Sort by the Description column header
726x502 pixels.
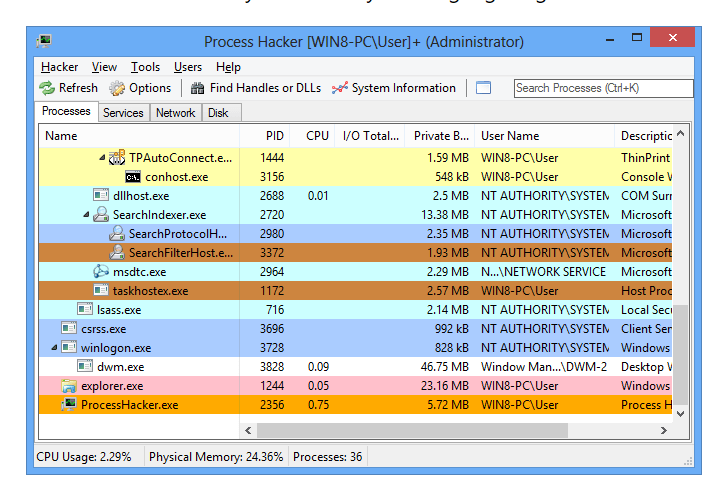pyautogui.click(x=644, y=136)
